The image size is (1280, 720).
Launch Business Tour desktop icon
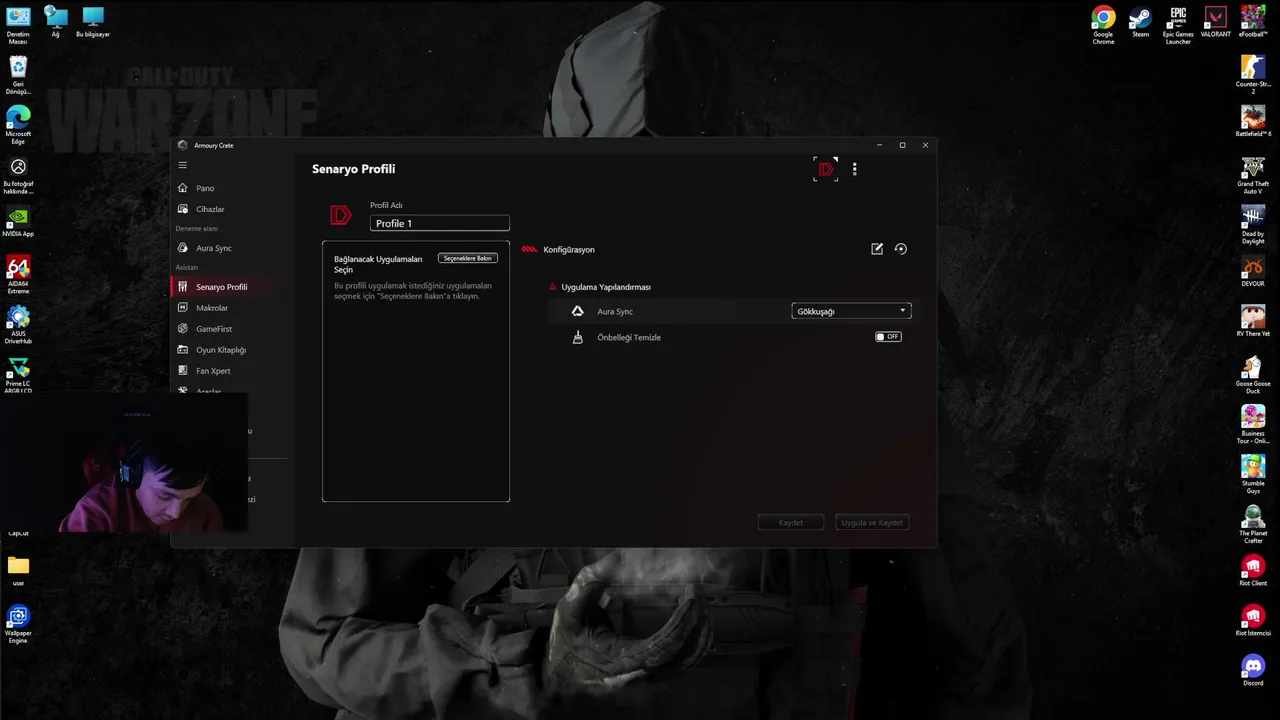1253,425
